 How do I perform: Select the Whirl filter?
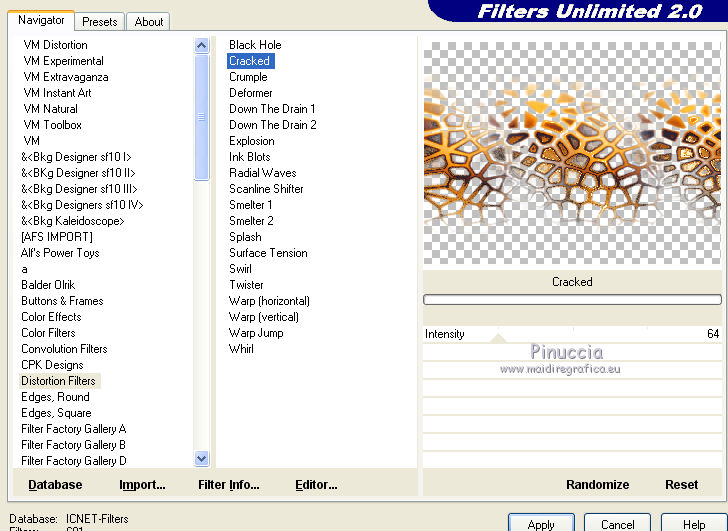[241, 349]
